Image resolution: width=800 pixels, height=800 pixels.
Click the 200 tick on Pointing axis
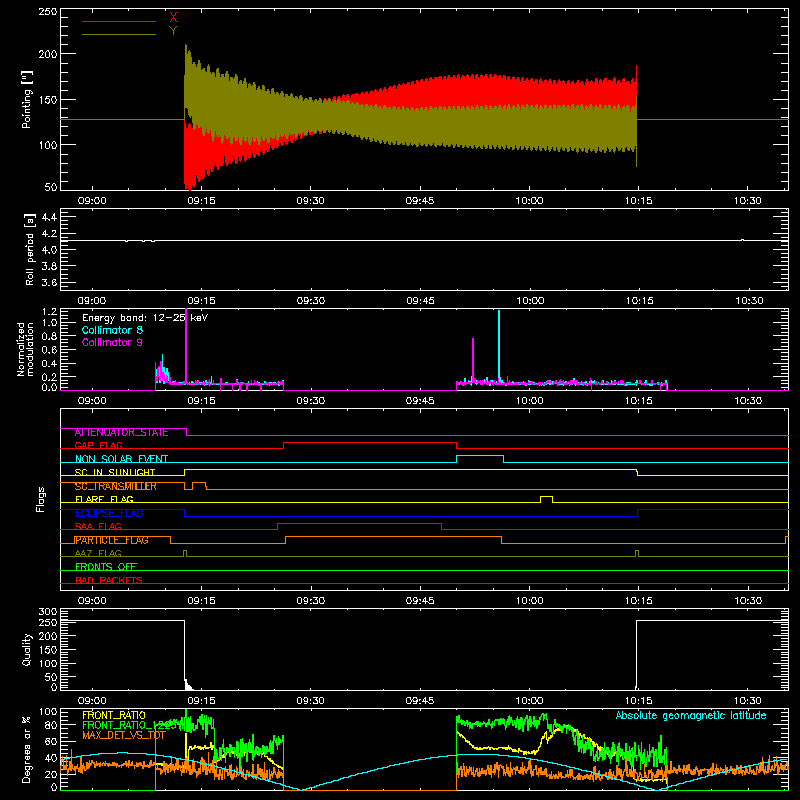tap(47, 54)
